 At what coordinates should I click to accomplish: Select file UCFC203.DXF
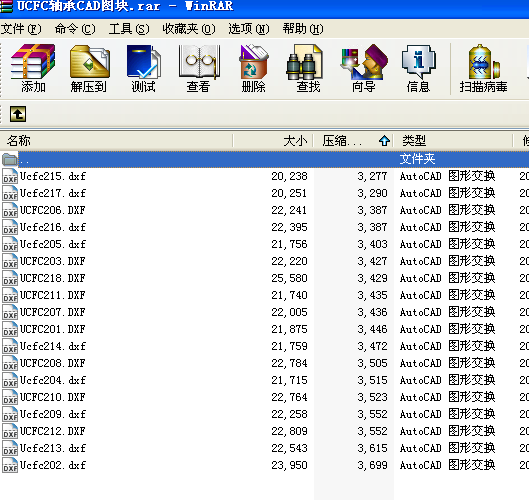53,261
